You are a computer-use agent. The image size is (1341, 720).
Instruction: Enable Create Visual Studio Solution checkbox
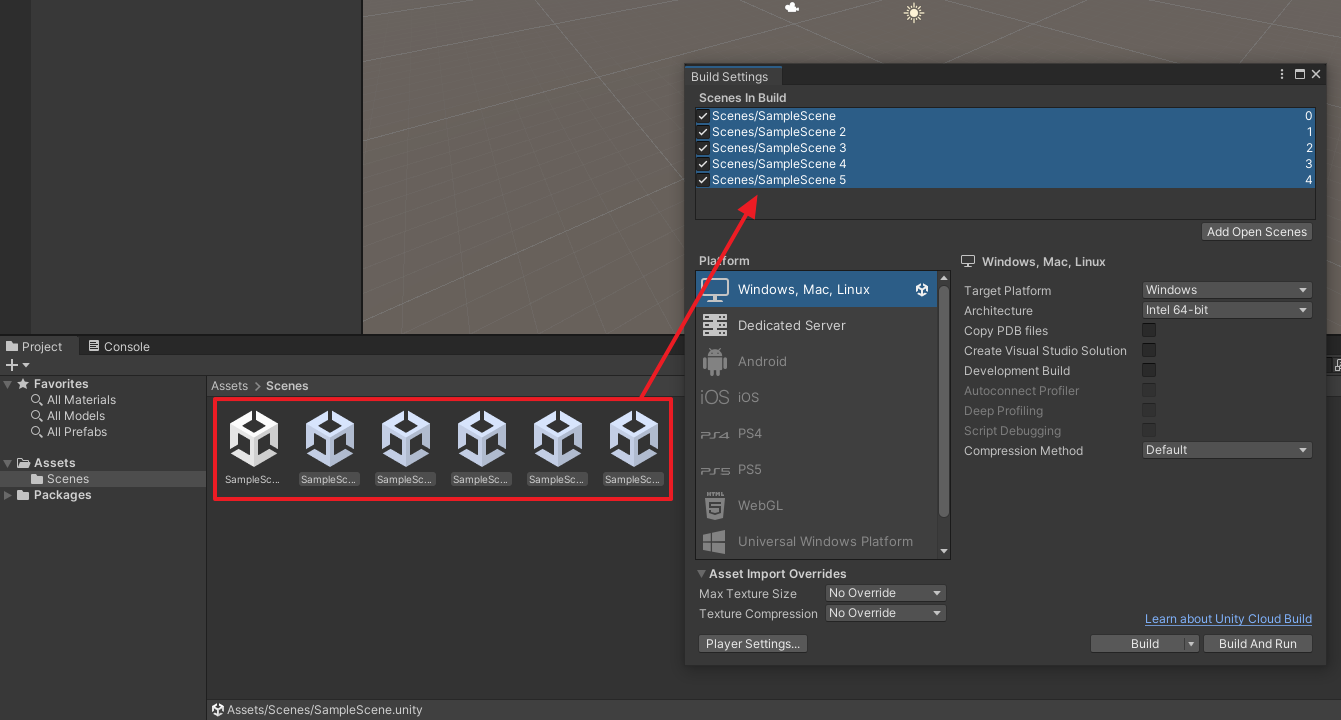tap(1149, 350)
